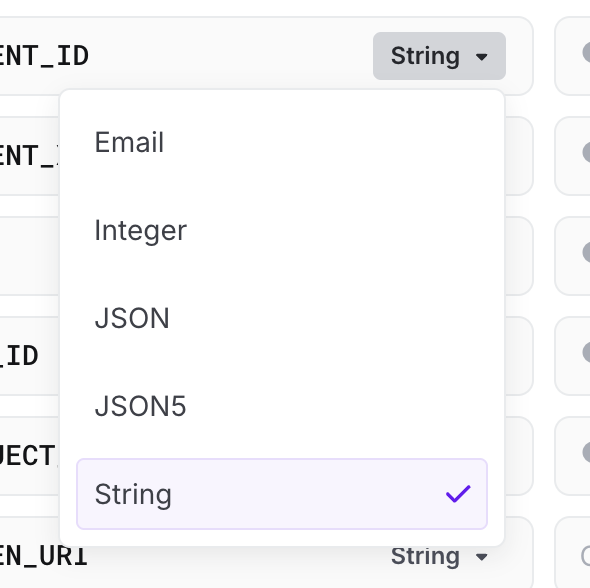590x588 pixels.
Task: Click the truncated ENT_ name below ENT_ID
Action: coord(29,156)
